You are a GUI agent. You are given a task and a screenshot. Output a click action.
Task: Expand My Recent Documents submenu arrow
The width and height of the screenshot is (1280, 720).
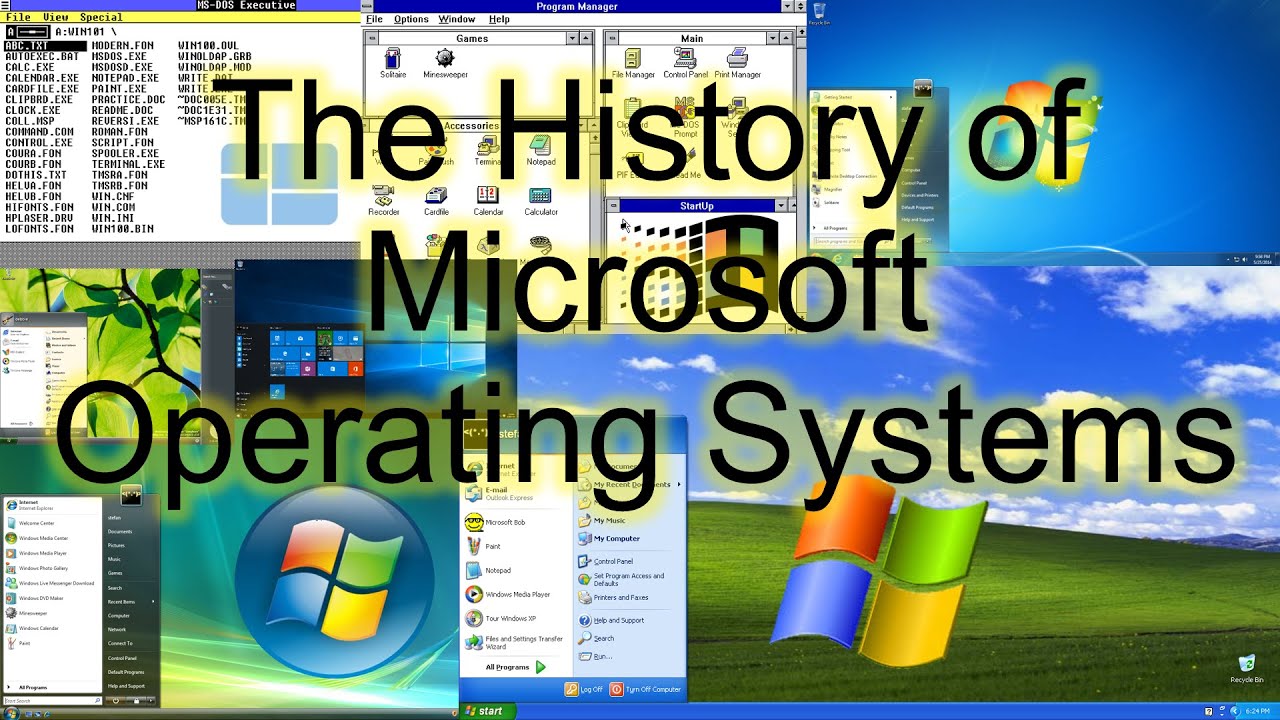click(678, 484)
